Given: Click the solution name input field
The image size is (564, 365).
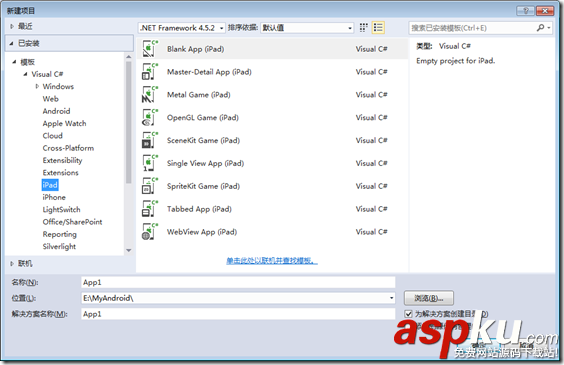Looking at the screenshot, I should (x=238, y=314).
